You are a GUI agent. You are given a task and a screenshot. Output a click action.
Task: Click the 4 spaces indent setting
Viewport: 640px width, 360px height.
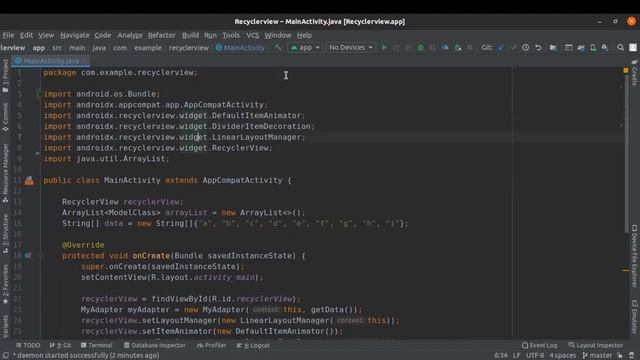pyautogui.click(x=562, y=356)
